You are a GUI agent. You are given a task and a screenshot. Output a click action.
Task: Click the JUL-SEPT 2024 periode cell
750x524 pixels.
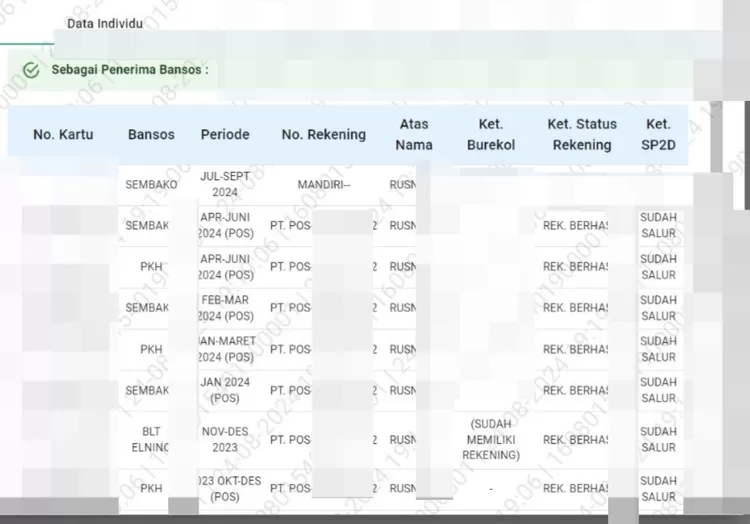pos(226,184)
